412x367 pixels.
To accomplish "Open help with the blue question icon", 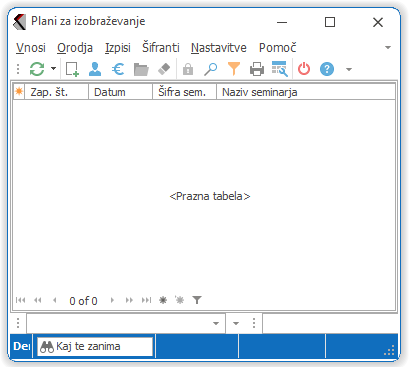I will (327, 69).
